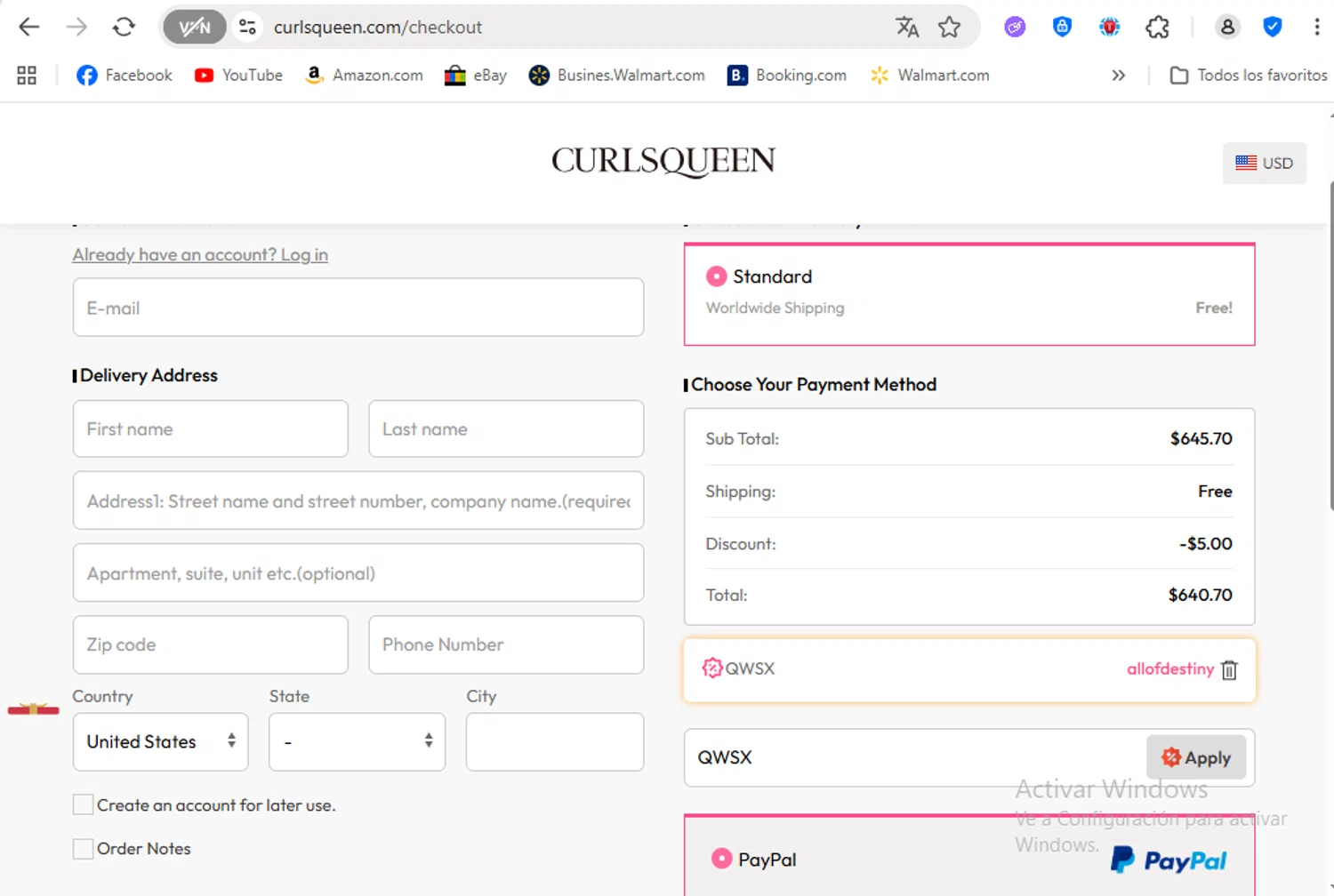Open the apps grid in bookmarks bar
Viewport: 1334px width, 896px height.
(x=27, y=76)
